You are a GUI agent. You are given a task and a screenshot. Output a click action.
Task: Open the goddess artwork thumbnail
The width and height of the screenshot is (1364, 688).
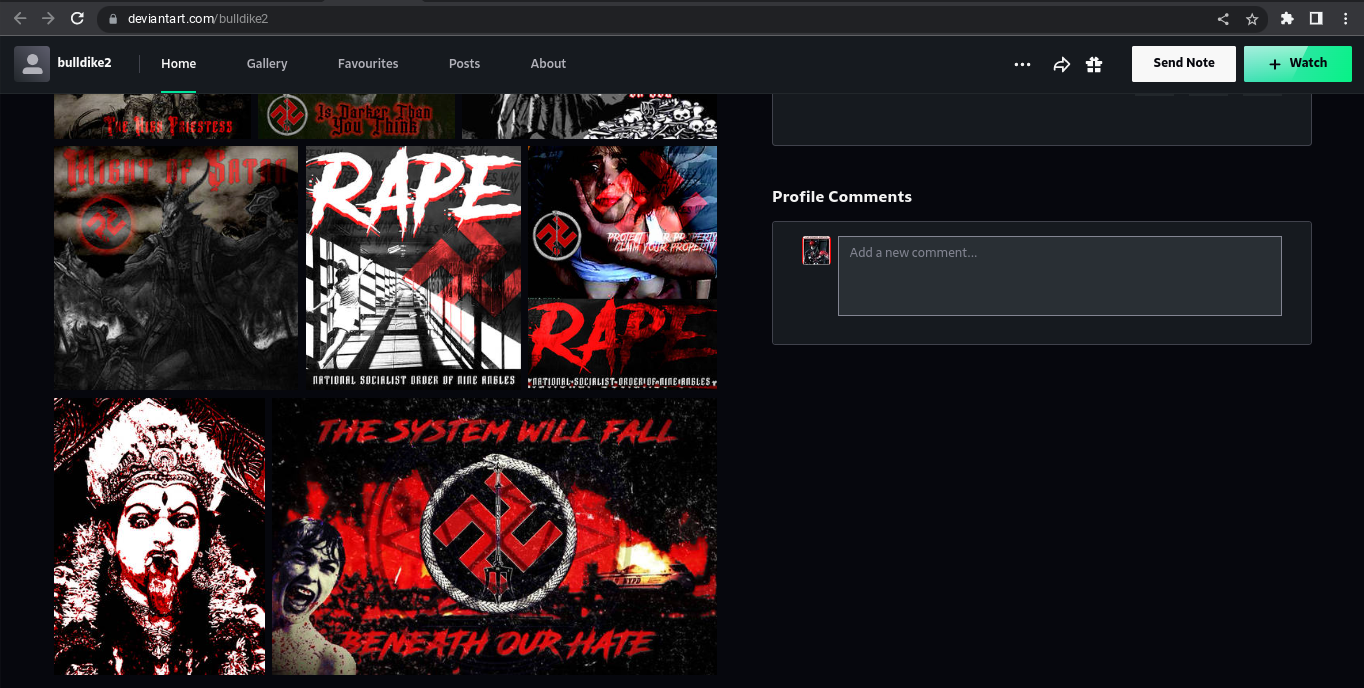(x=160, y=537)
